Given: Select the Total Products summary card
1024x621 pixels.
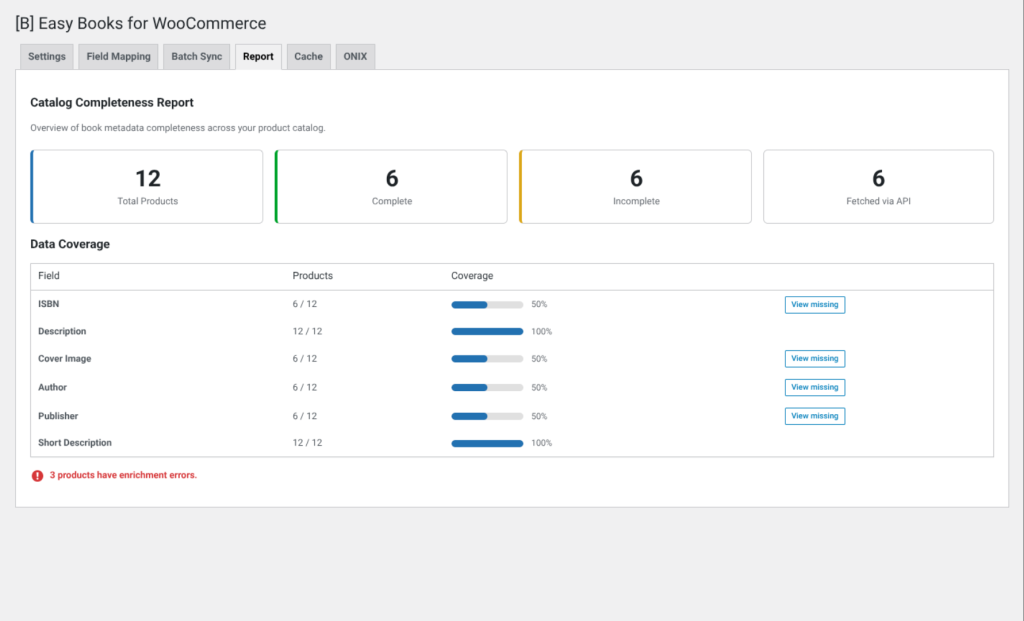Looking at the screenshot, I should pyautogui.click(x=147, y=187).
